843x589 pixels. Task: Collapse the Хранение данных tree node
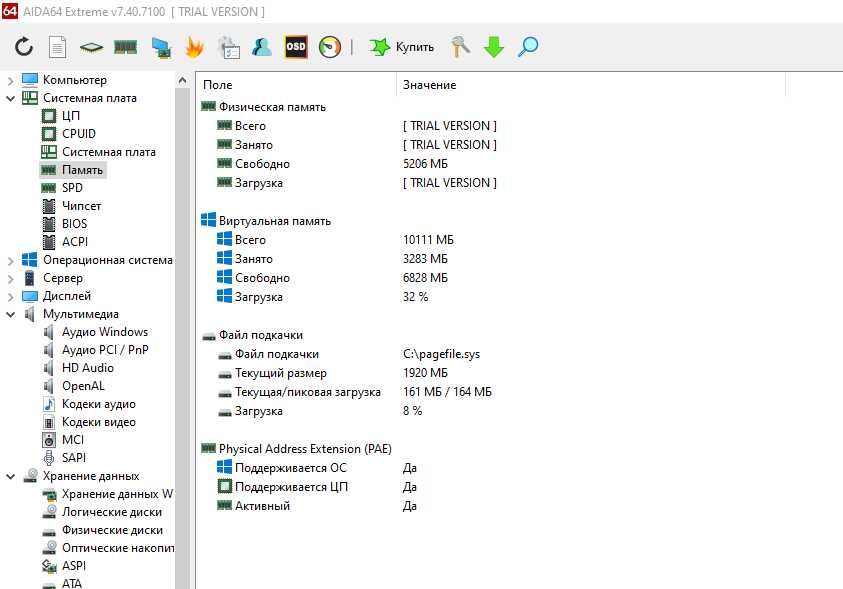pyautogui.click(x=10, y=477)
